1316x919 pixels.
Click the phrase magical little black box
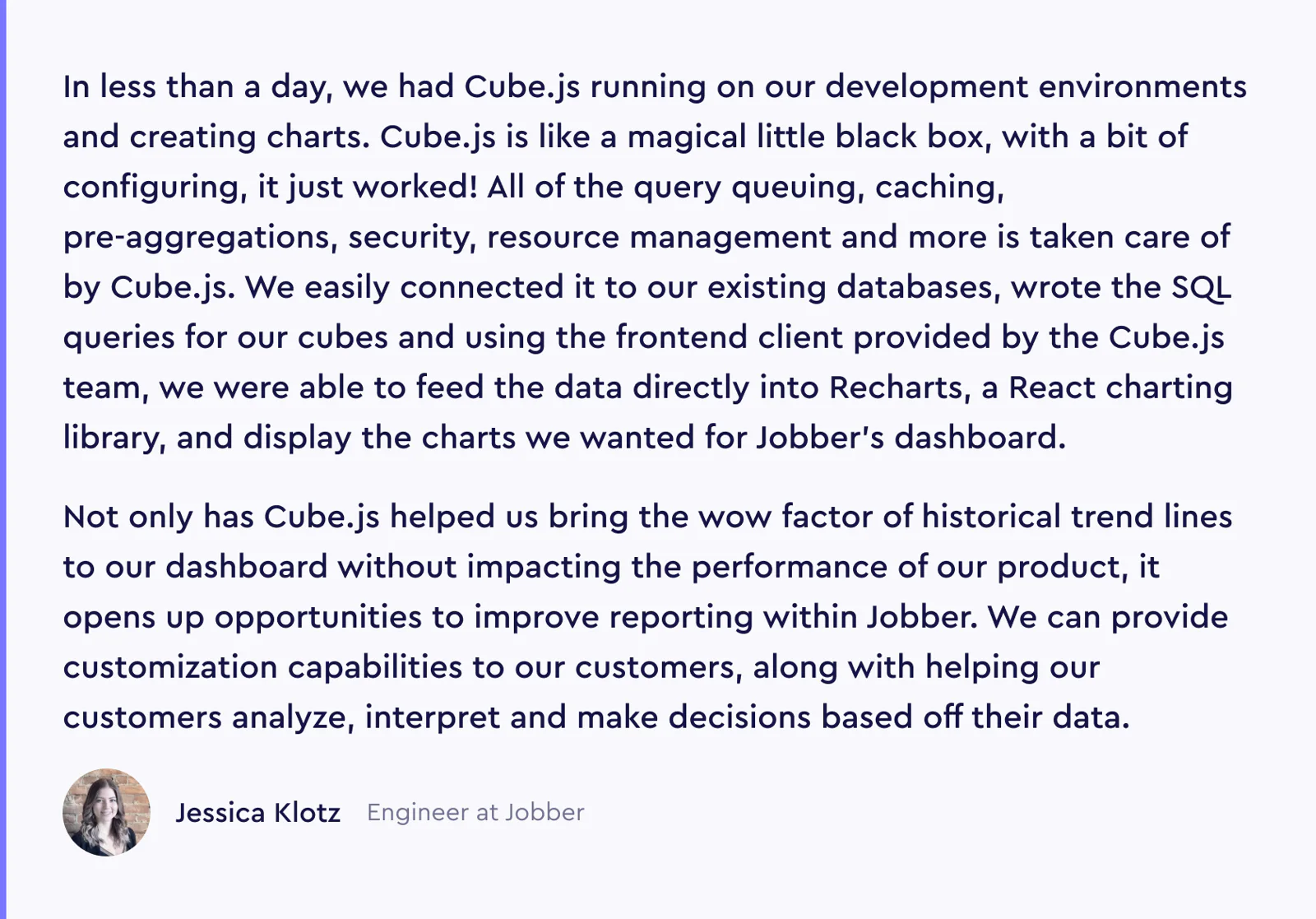point(806,137)
